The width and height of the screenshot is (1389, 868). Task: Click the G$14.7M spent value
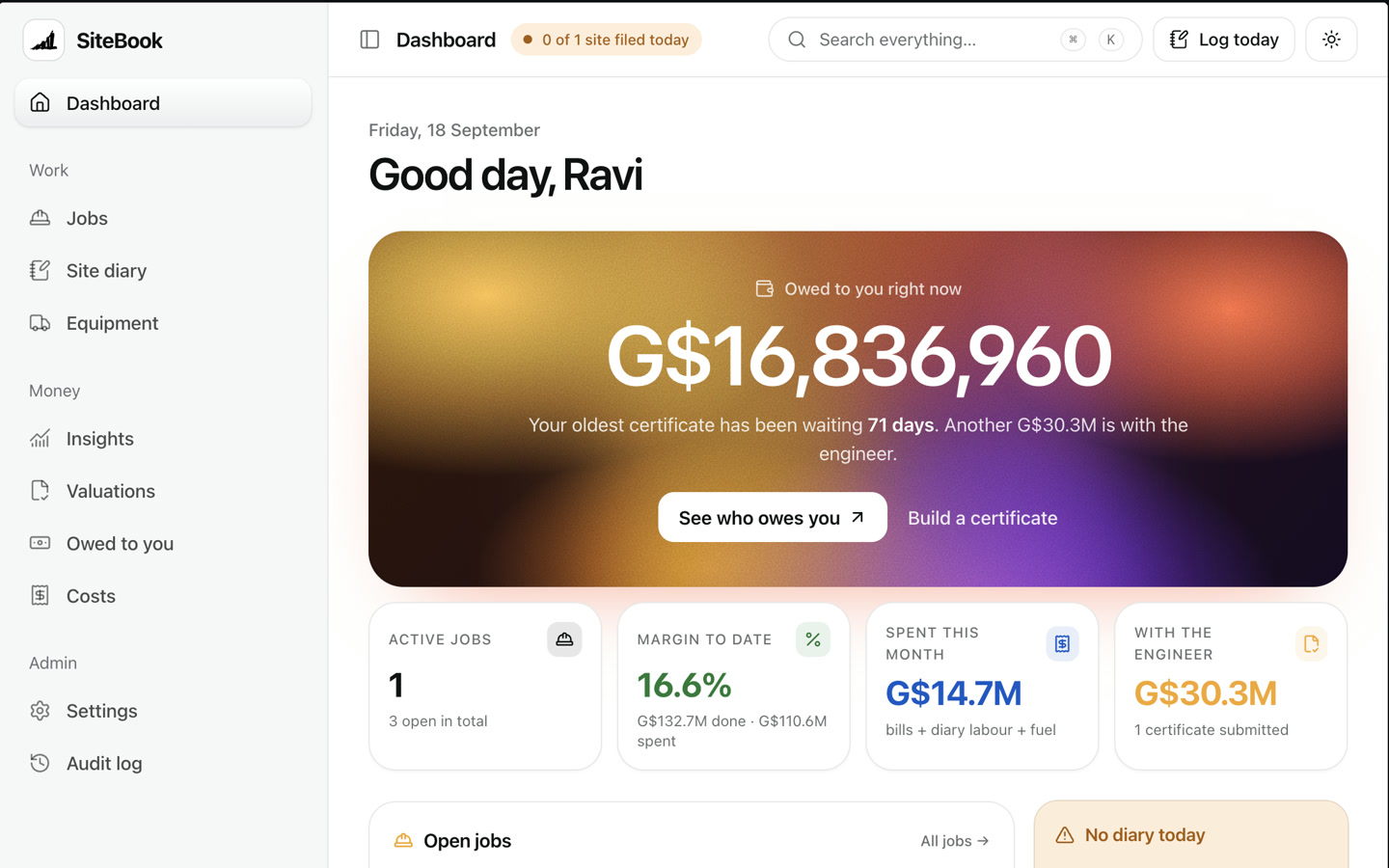click(953, 693)
